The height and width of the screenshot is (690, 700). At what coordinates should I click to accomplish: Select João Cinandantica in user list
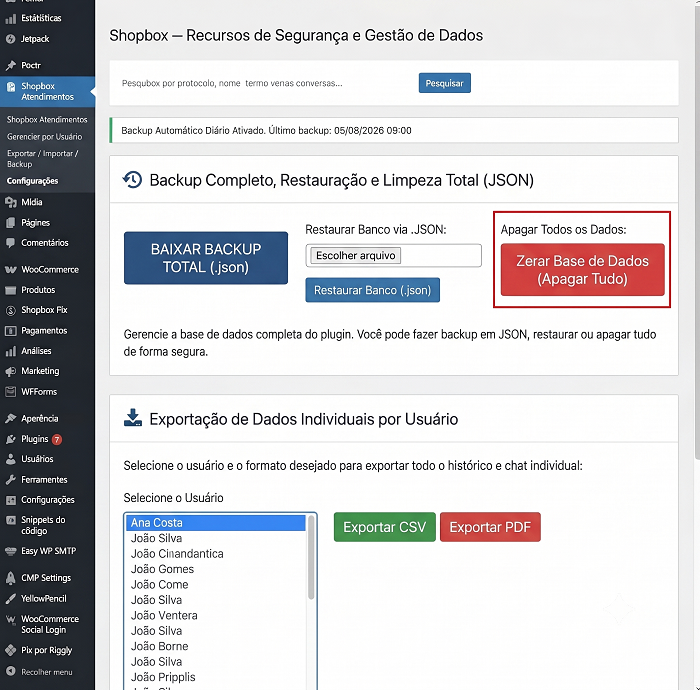point(216,553)
